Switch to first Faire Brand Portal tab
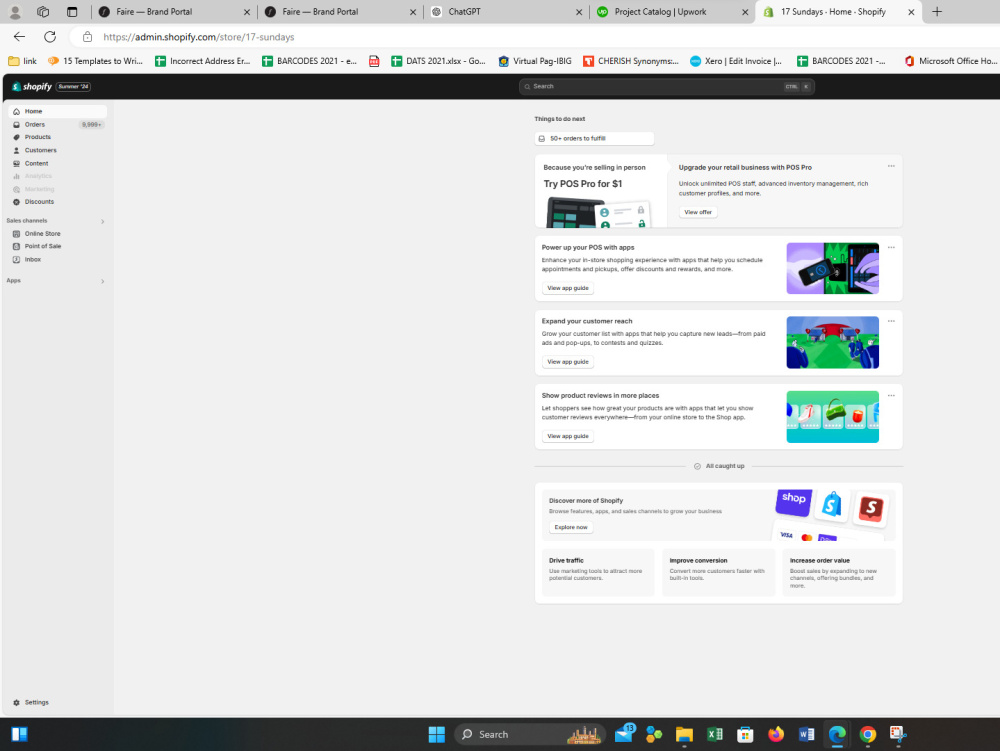 [x=174, y=11]
